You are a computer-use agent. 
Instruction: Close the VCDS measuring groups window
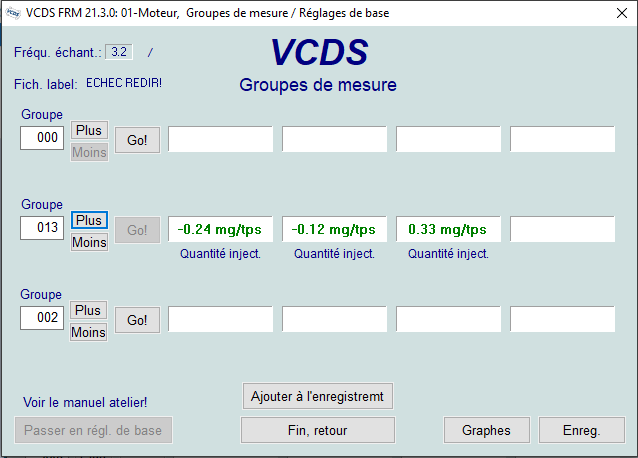[621, 13]
